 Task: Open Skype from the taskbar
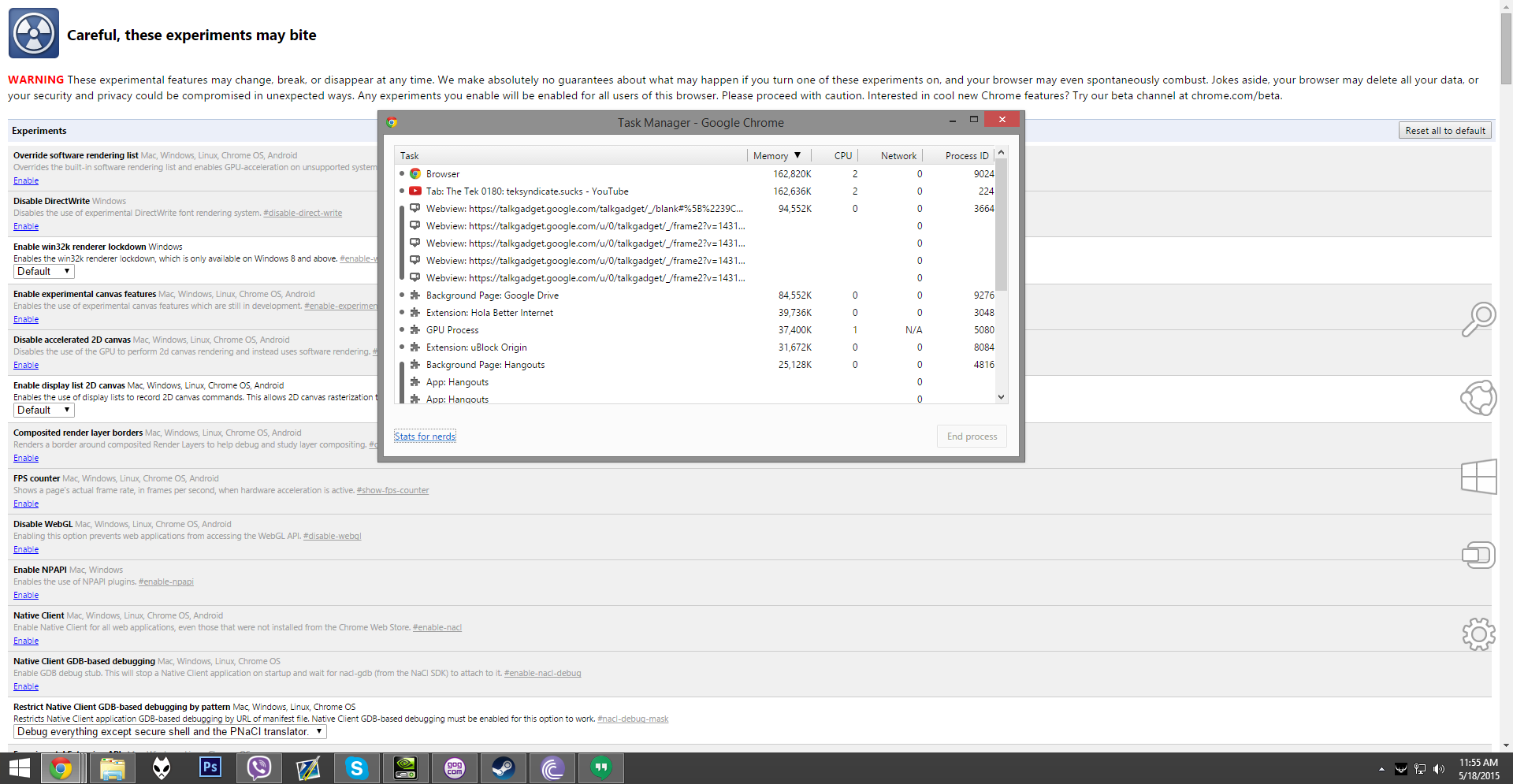pos(357,768)
